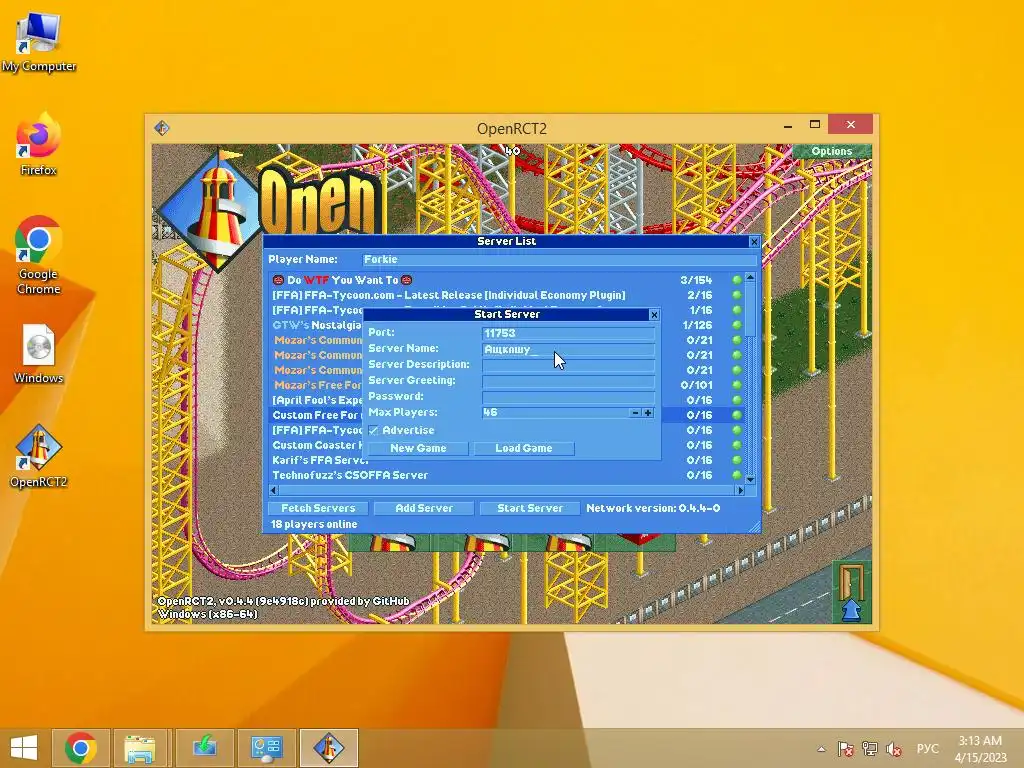Click the Load Game button
The height and width of the screenshot is (768, 1024).
click(x=524, y=449)
